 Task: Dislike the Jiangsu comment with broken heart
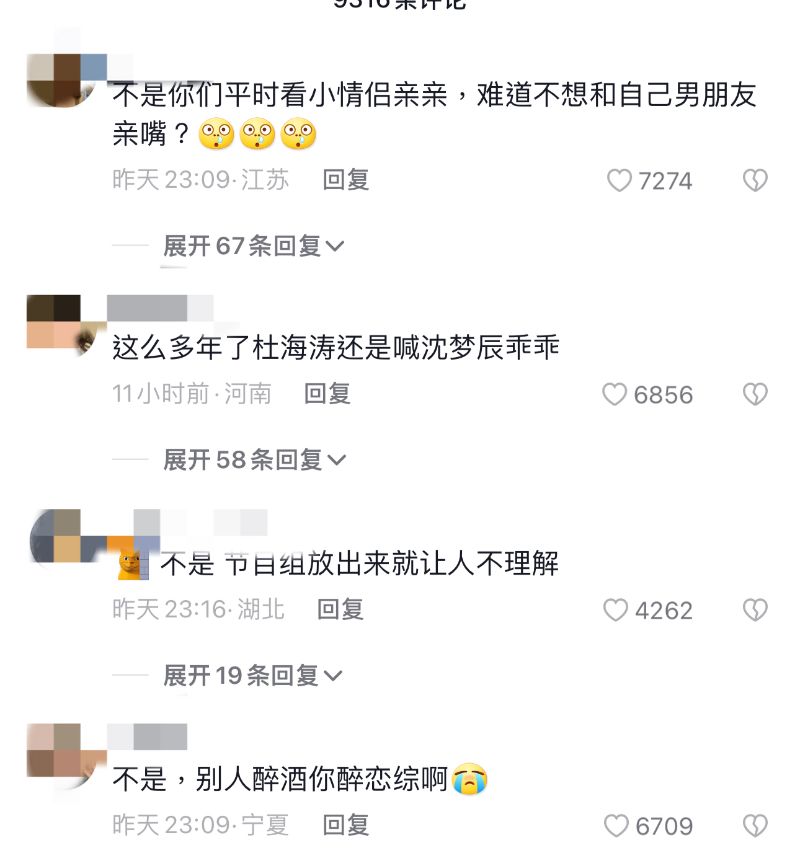pyautogui.click(x=755, y=181)
